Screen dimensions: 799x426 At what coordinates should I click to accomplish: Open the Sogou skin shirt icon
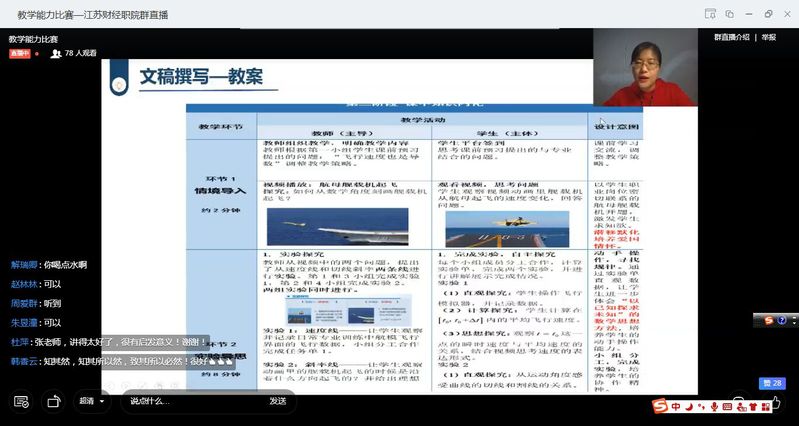[x=752, y=407]
